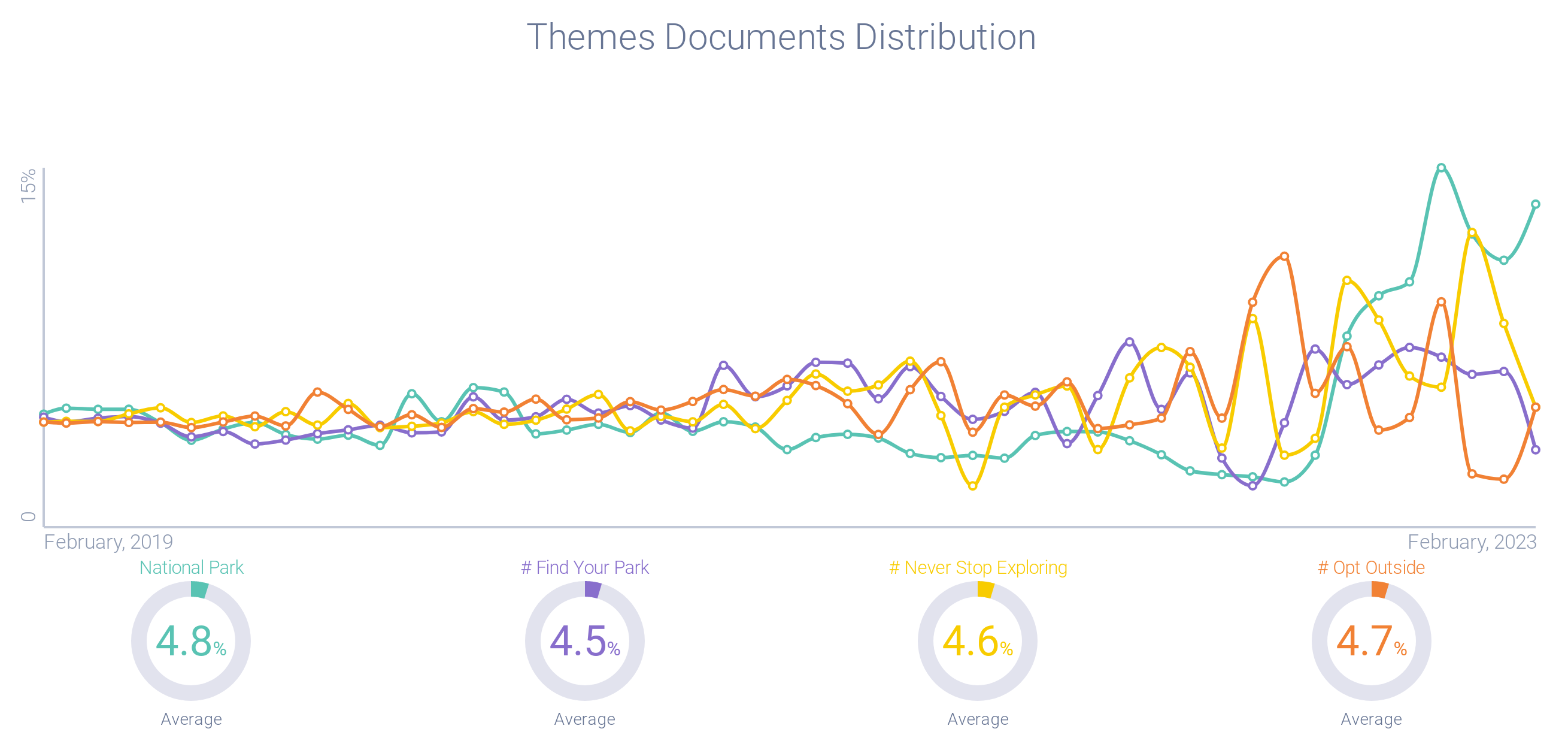The height and width of the screenshot is (753, 1568).
Task: Click the highest teal peak data point
Action: (1441, 168)
